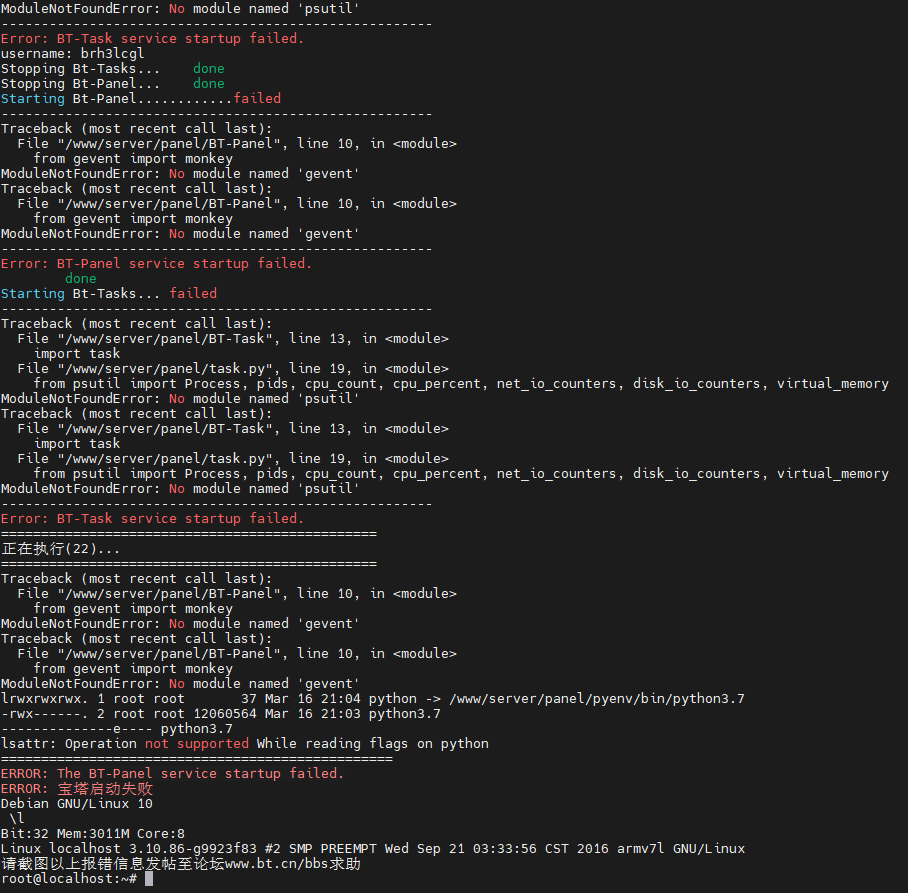Click the 'username: brh3lcgl' line
The height and width of the screenshot is (893, 908).
[72, 54]
